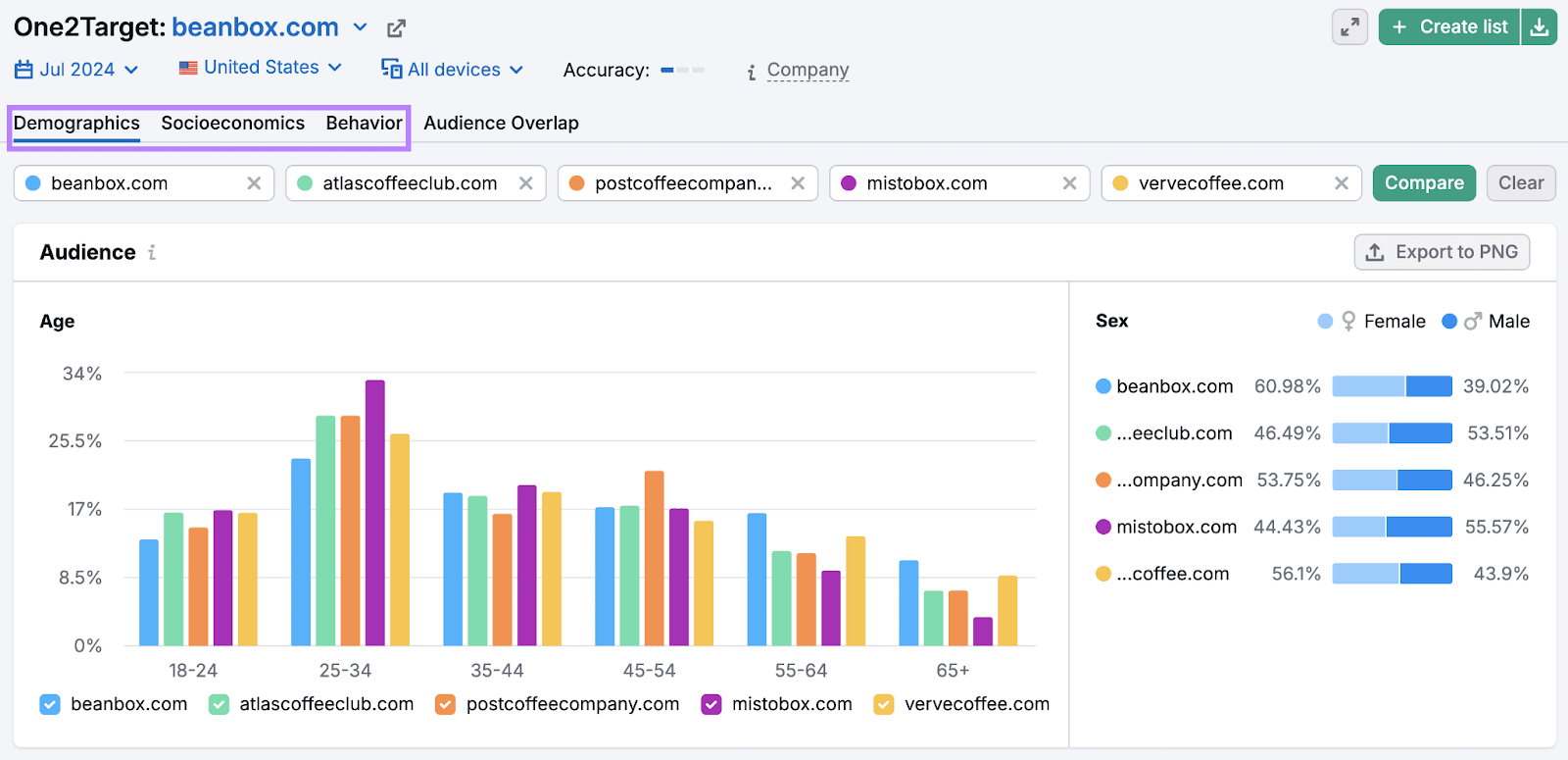Click the Male legend label
The width and height of the screenshot is (1568, 760).
click(1509, 322)
